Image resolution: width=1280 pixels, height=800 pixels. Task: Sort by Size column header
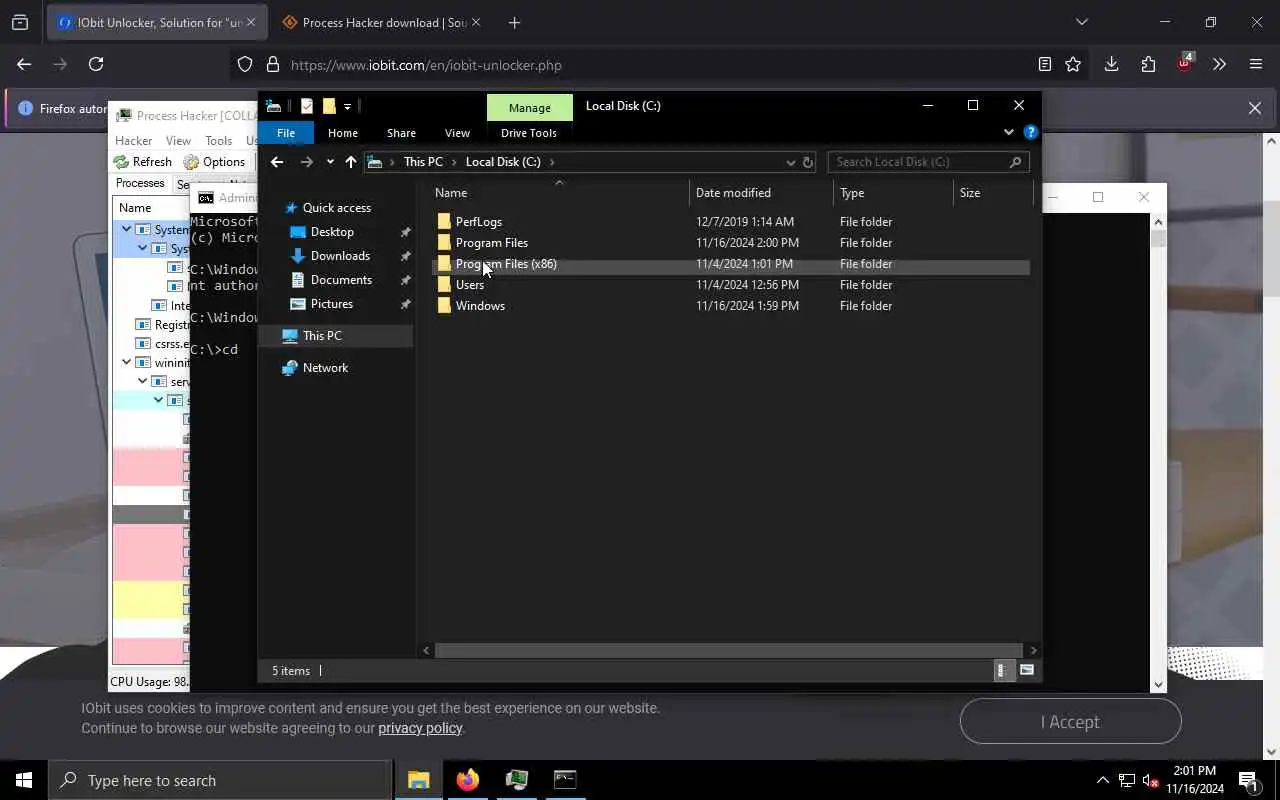(993, 193)
